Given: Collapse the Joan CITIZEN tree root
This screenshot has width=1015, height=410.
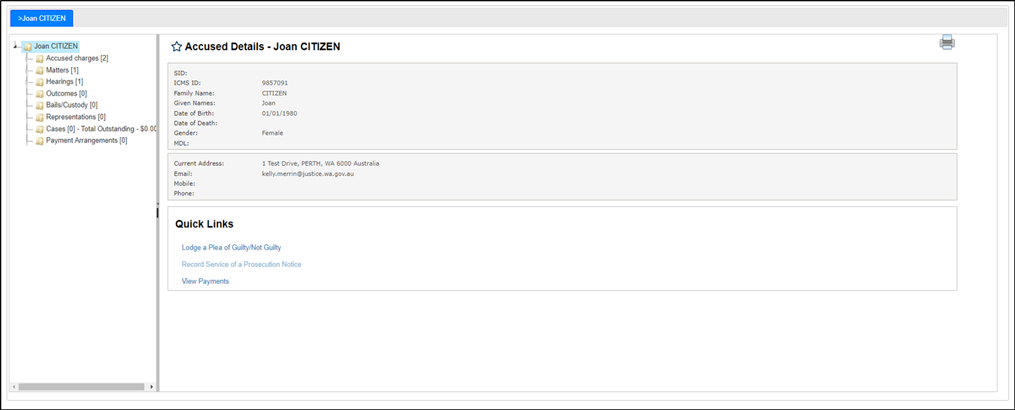Looking at the screenshot, I should click(15, 47).
